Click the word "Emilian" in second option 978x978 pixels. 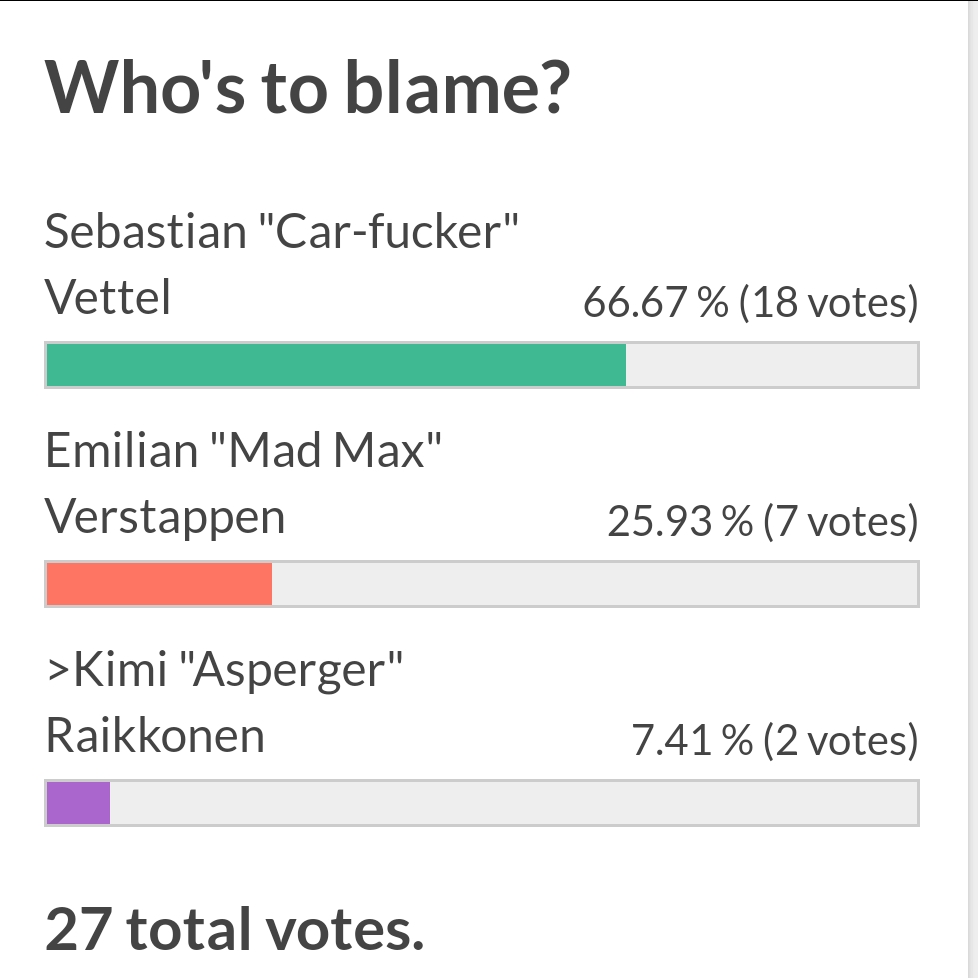click(x=122, y=451)
